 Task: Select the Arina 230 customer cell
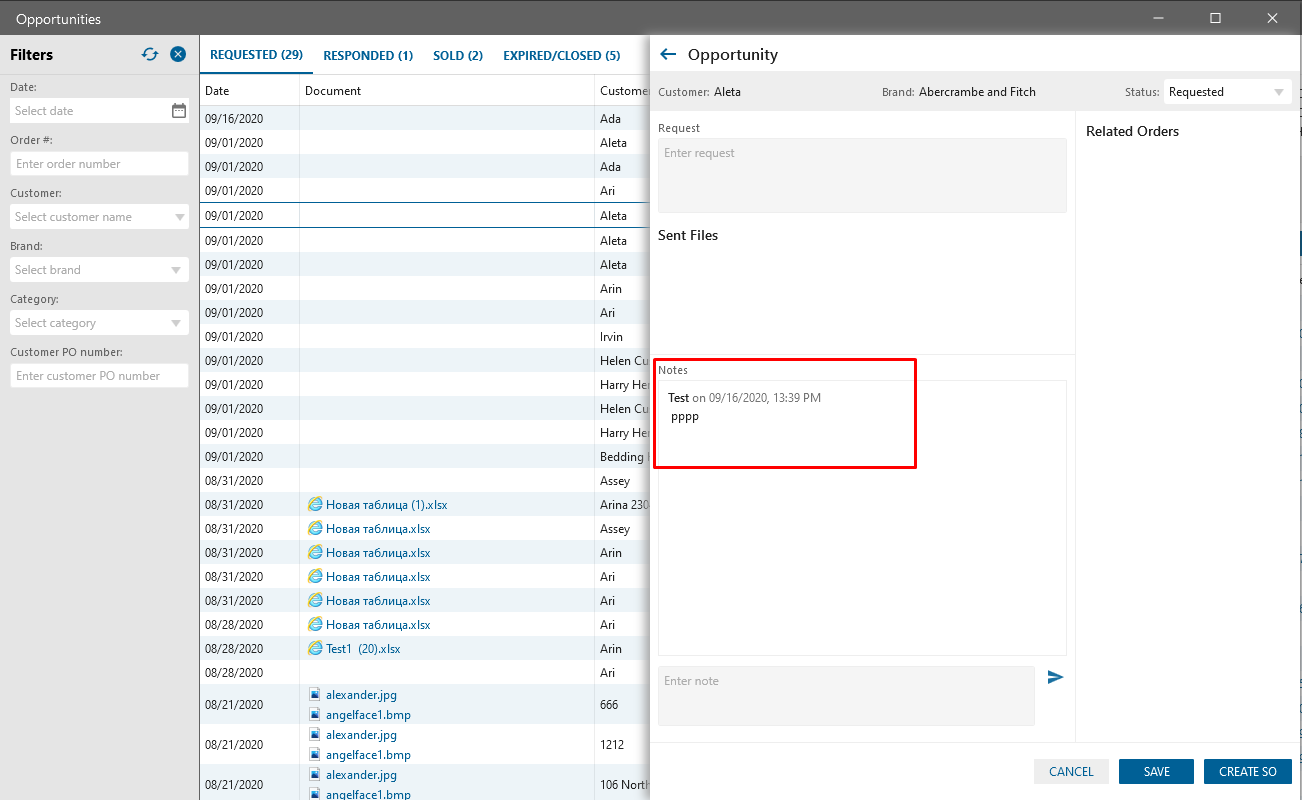pyautogui.click(x=624, y=505)
